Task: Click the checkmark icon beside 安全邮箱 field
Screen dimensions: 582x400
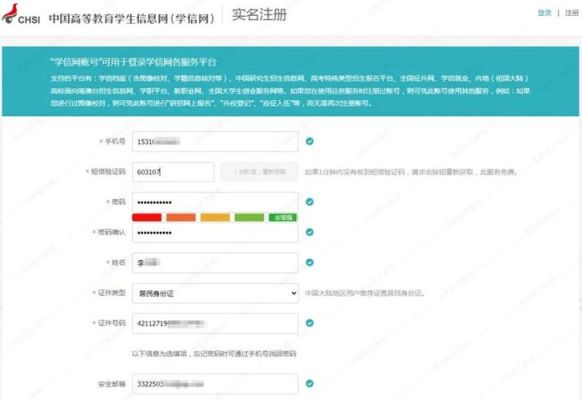Action: pyautogui.click(x=310, y=383)
